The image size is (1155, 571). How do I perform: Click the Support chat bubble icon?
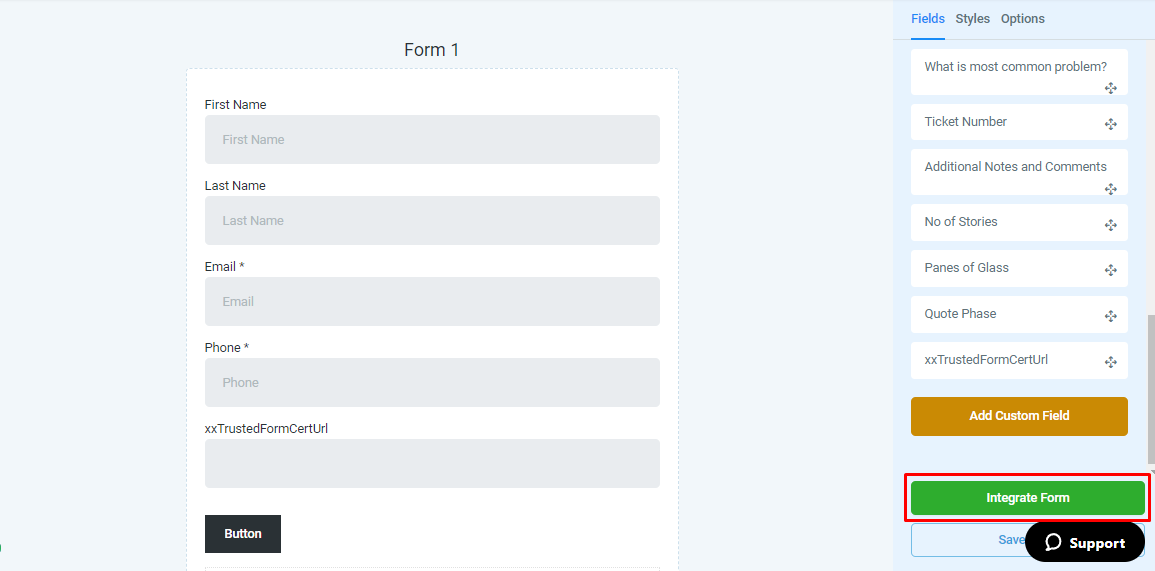pos(1053,543)
